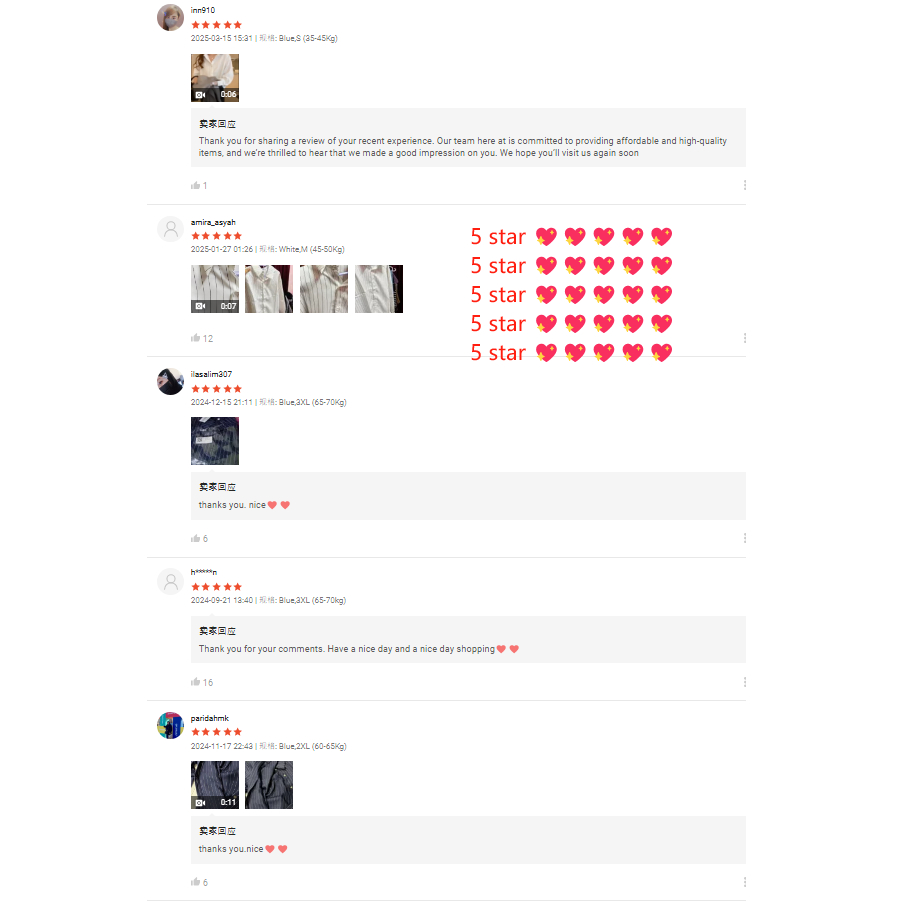
Task: Open ilasalim307's profile avatar
Action: click(x=170, y=382)
